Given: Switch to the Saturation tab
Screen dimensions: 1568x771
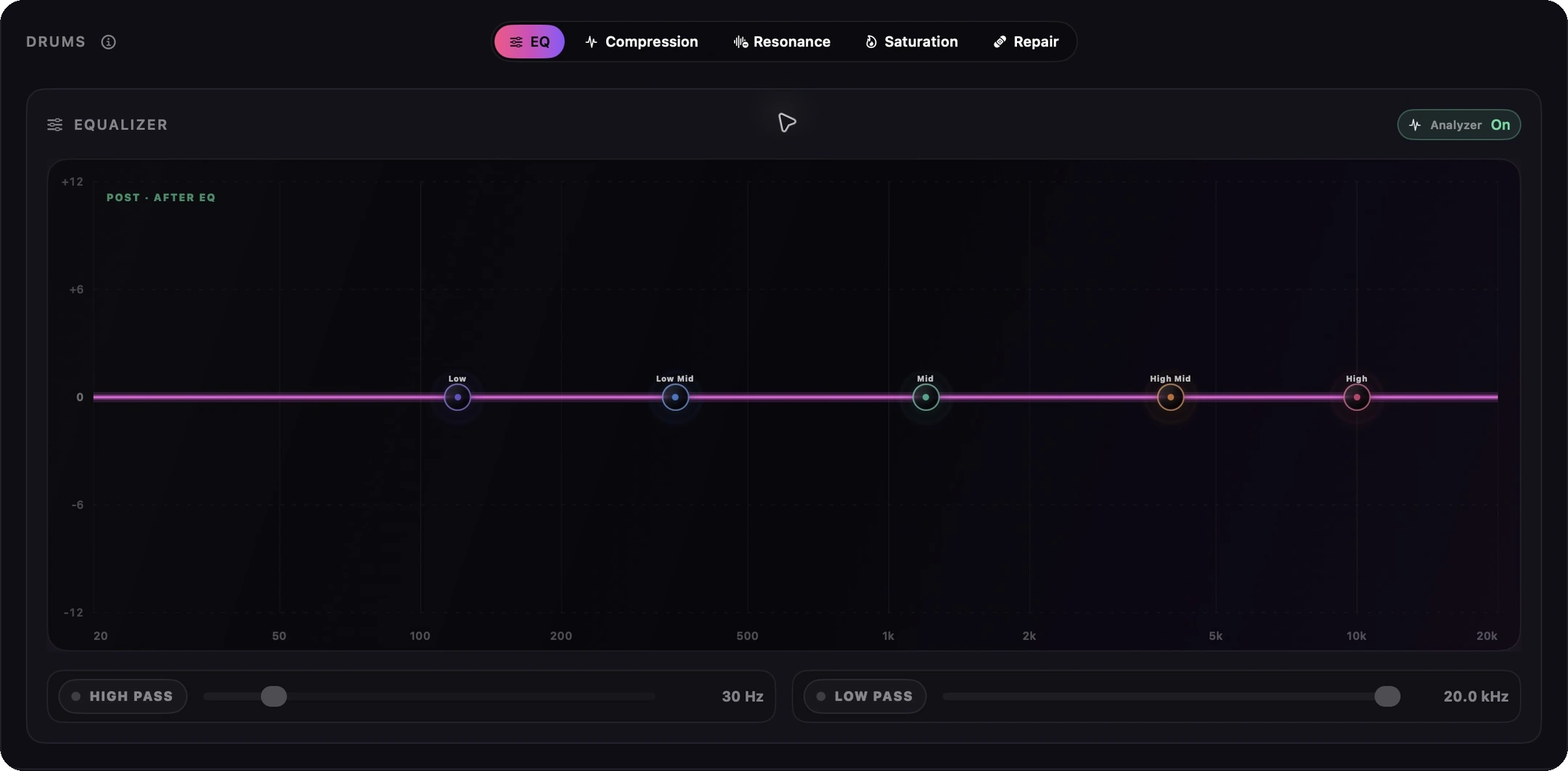Looking at the screenshot, I should pos(912,41).
